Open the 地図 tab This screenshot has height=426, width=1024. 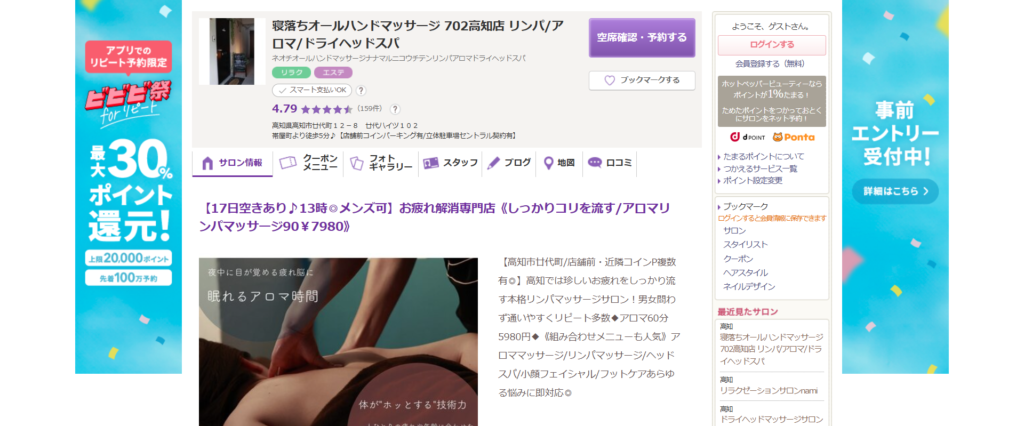pyautogui.click(x=558, y=163)
